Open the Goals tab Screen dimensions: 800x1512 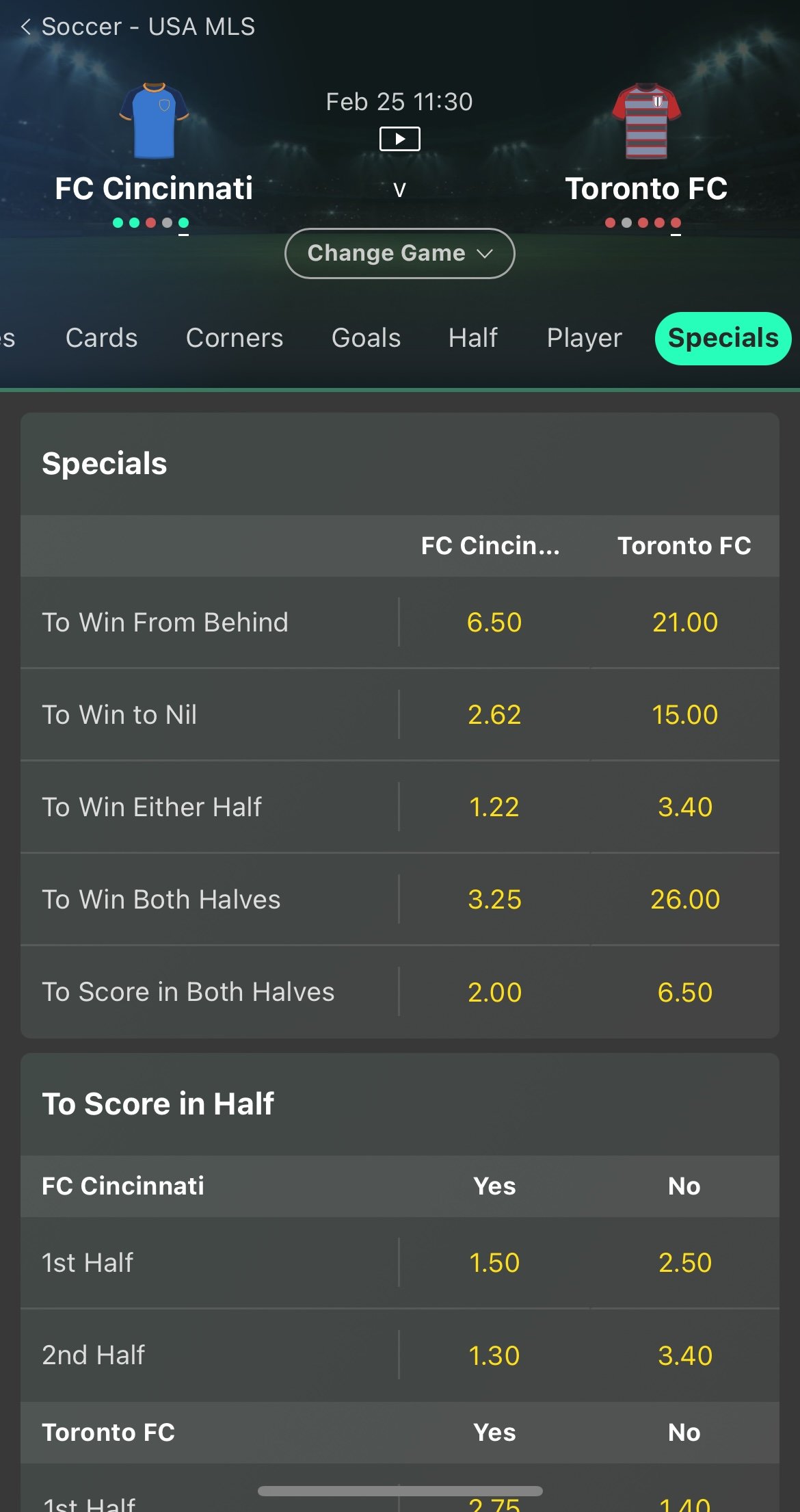(x=366, y=338)
